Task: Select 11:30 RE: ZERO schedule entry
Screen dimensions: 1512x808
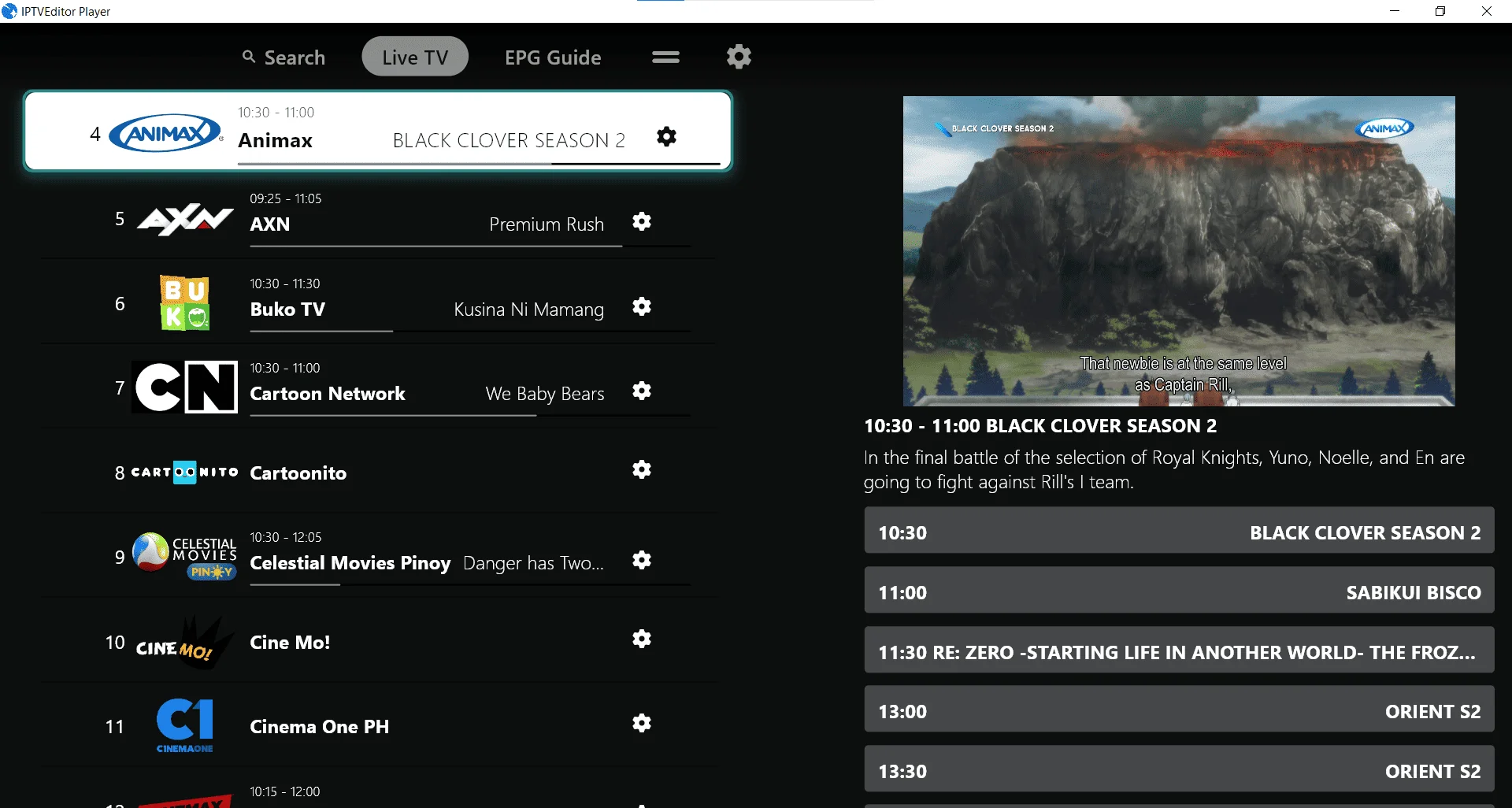Action: pyautogui.click(x=1179, y=650)
